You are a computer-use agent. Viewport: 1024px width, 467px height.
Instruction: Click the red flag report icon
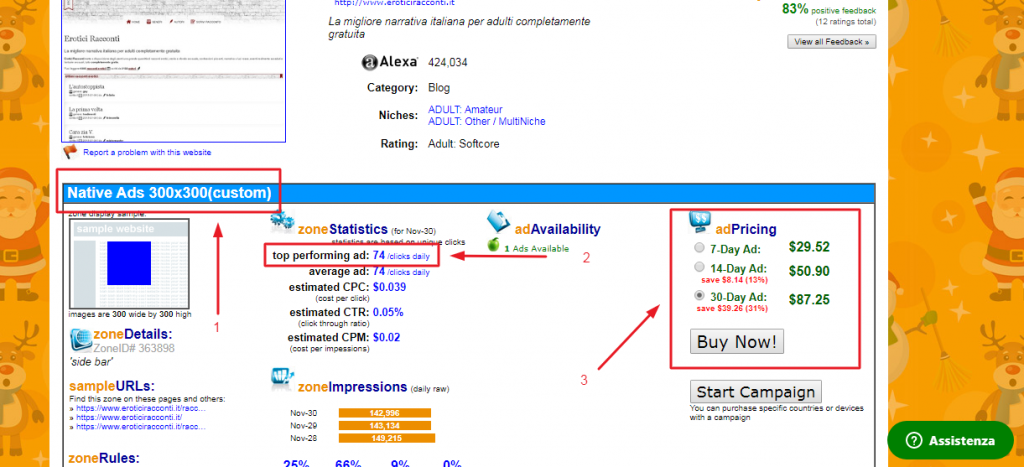pos(70,152)
